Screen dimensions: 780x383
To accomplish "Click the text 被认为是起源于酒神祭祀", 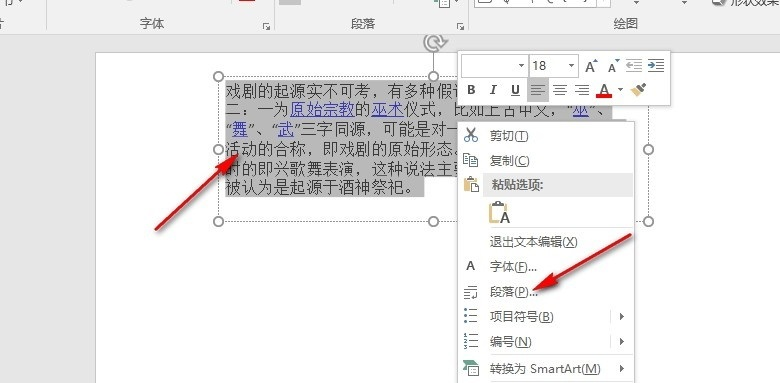I will [x=314, y=188].
